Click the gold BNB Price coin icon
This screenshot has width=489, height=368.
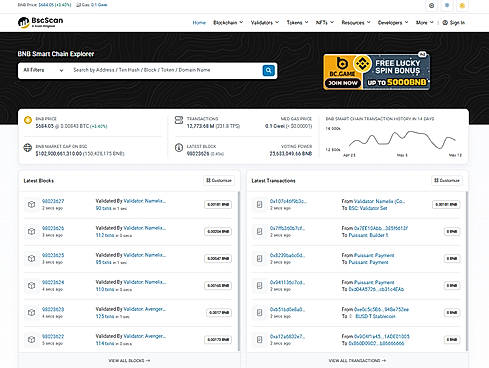click(28, 120)
